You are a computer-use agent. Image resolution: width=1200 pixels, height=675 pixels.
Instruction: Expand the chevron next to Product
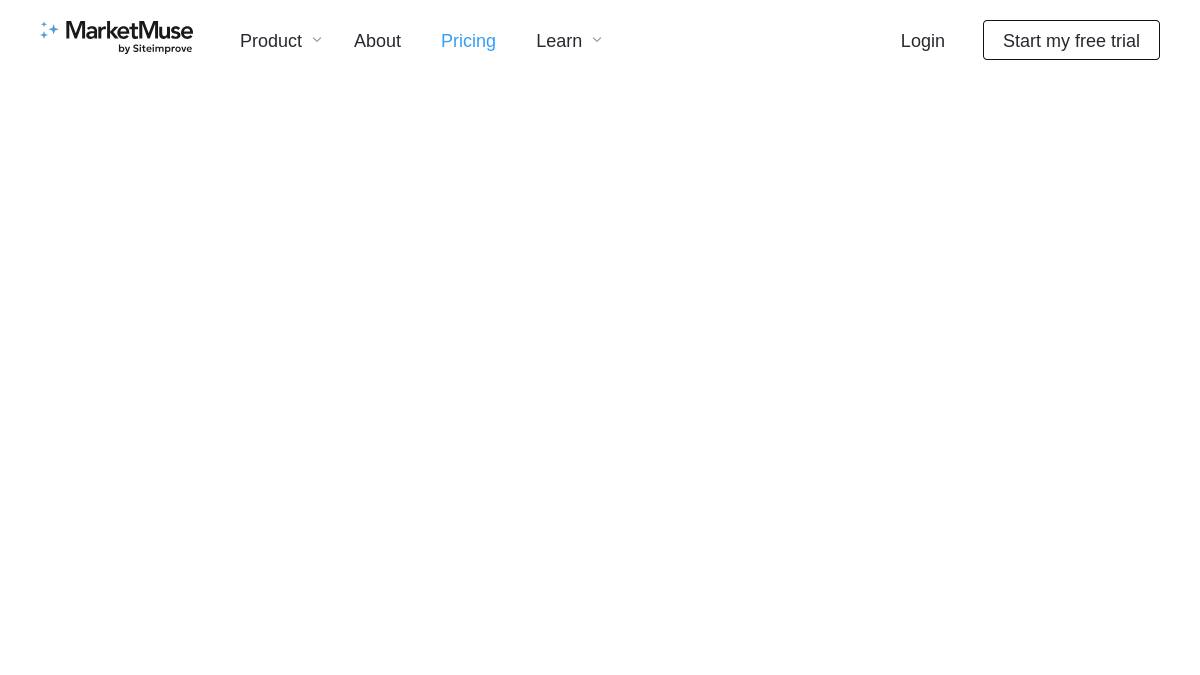click(317, 40)
